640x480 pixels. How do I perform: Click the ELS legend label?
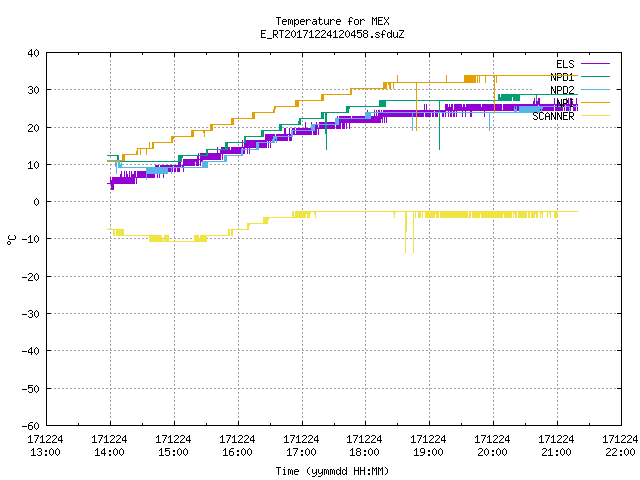(x=565, y=64)
